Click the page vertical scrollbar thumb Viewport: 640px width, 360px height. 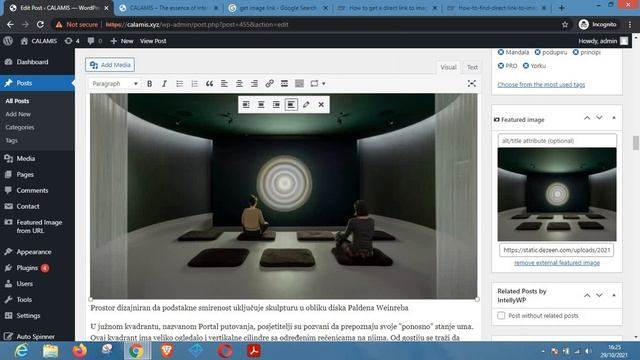coord(636,143)
